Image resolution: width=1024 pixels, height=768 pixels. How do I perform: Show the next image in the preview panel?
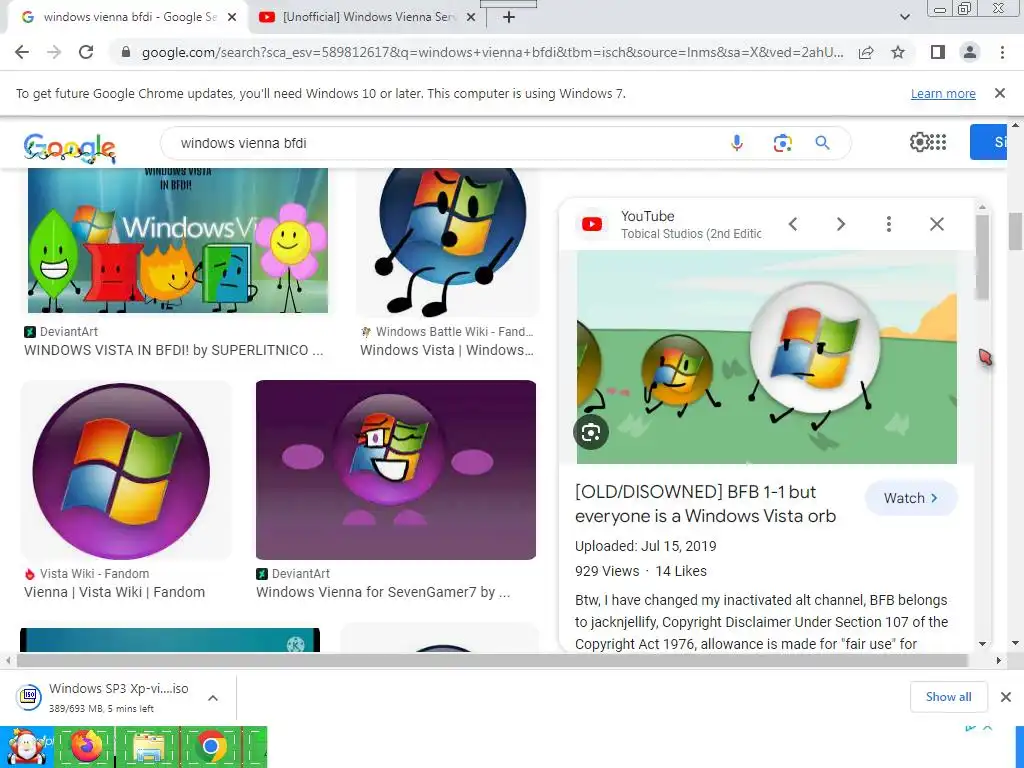(x=840, y=224)
